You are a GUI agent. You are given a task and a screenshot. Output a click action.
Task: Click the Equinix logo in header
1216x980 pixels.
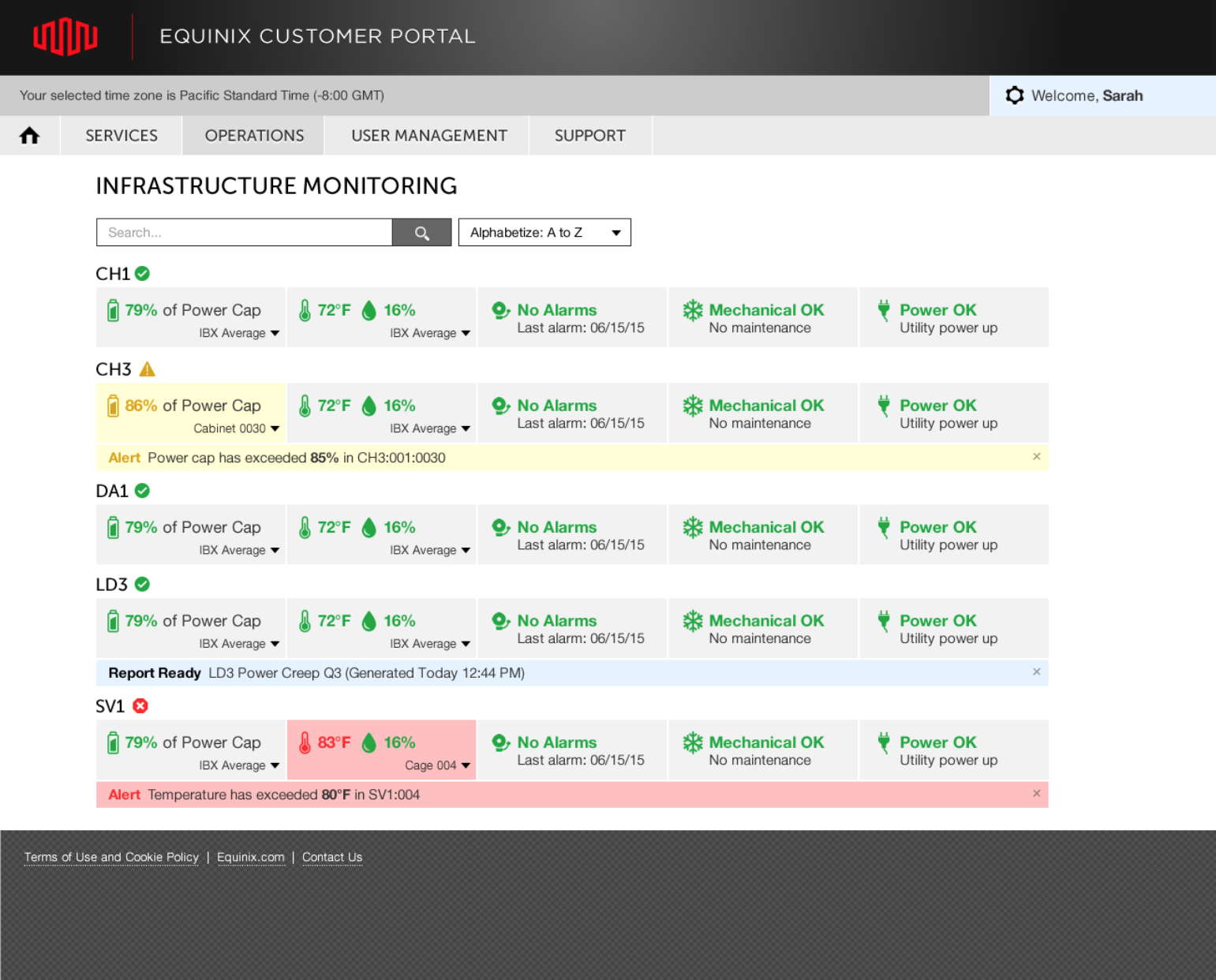(x=65, y=37)
